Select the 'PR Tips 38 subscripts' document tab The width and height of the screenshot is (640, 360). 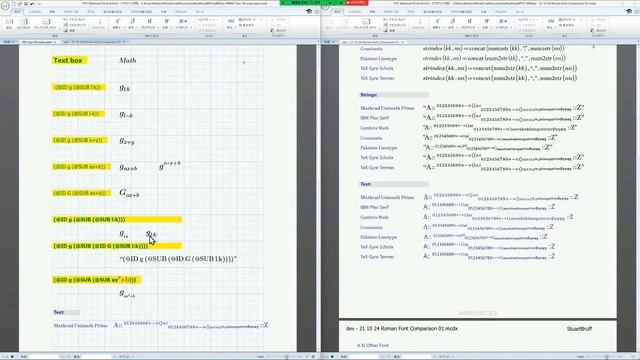pos(39,42)
